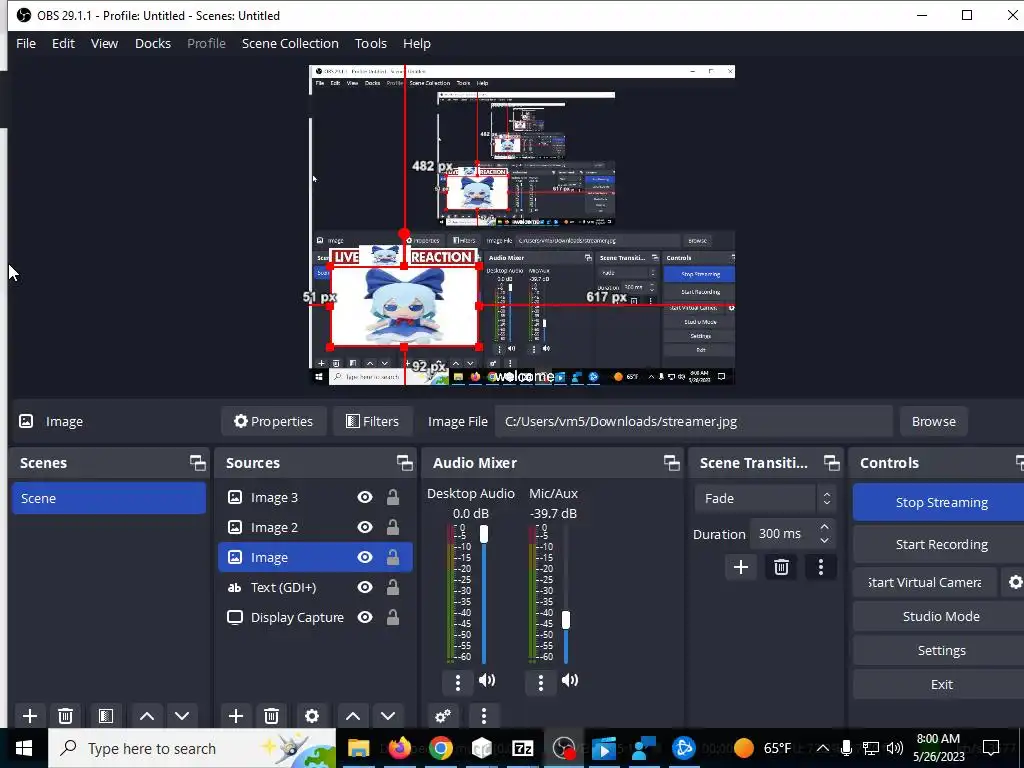Lock the Image 3 source
This screenshot has width=1024, height=768.
392,498
